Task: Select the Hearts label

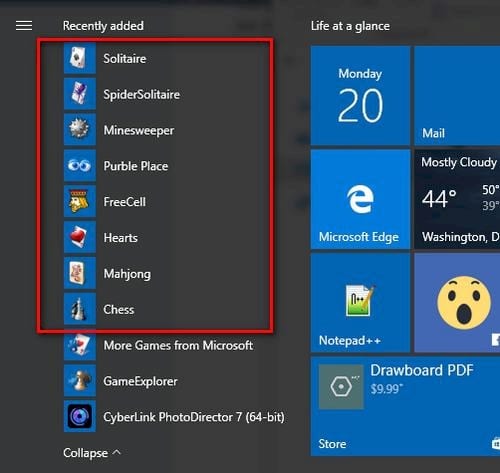Action: [x=121, y=238]
